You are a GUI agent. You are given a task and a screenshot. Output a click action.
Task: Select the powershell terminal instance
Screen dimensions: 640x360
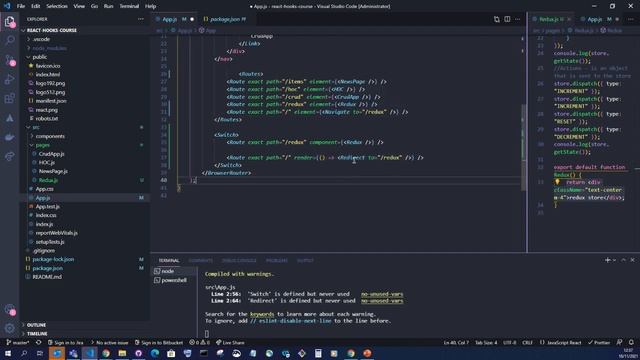(x=175, y=280)
